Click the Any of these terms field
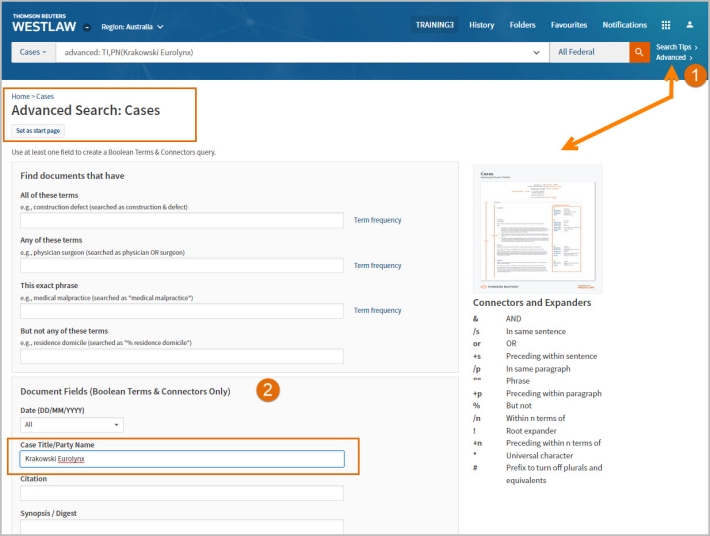 182,266
